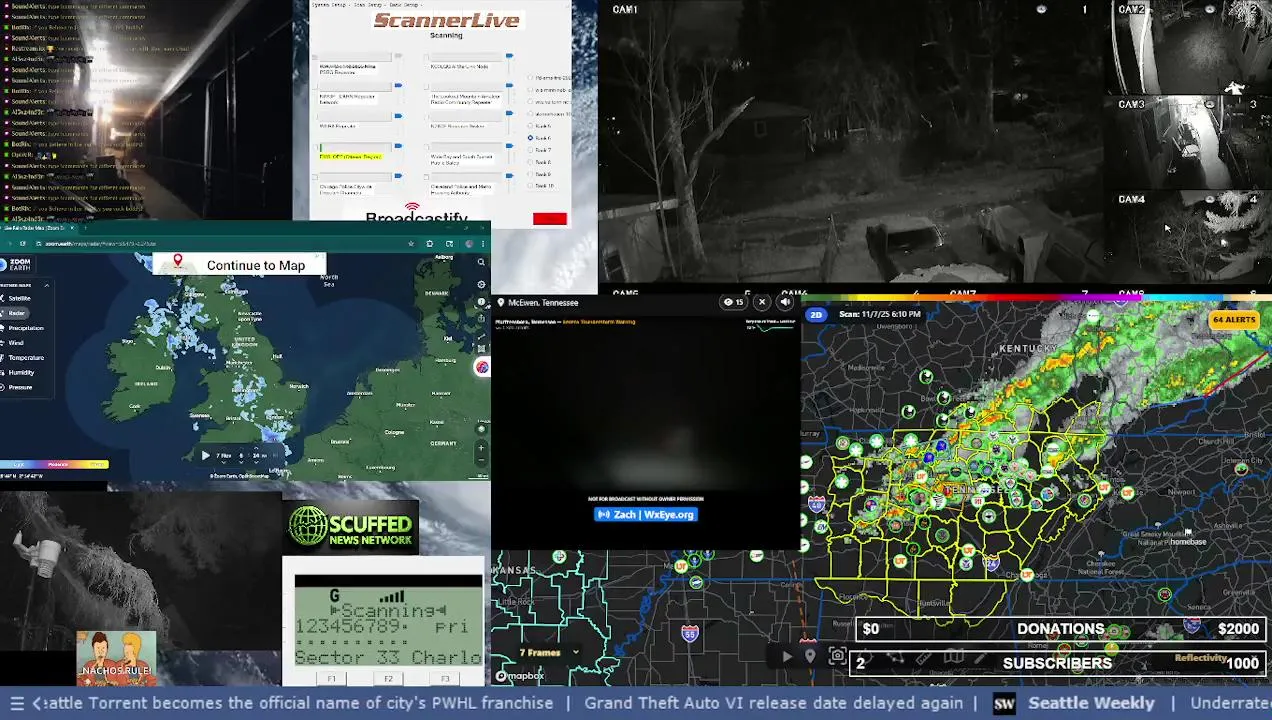The height and width of the screenshot is (720, 1272).
Task: Follow the Zach | WxEye.org link
Action: pyautogui.click(x=645, y=514)
